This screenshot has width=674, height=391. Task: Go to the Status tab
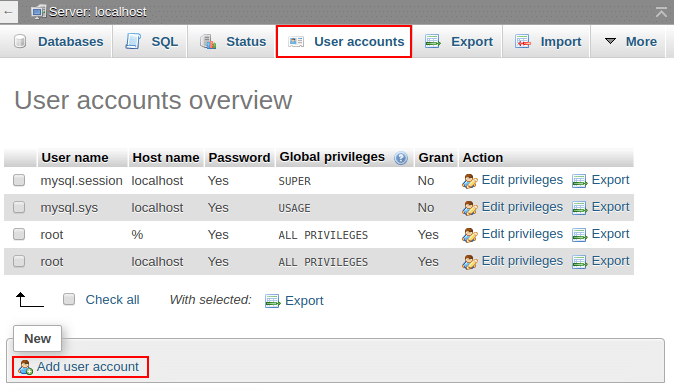246,42
